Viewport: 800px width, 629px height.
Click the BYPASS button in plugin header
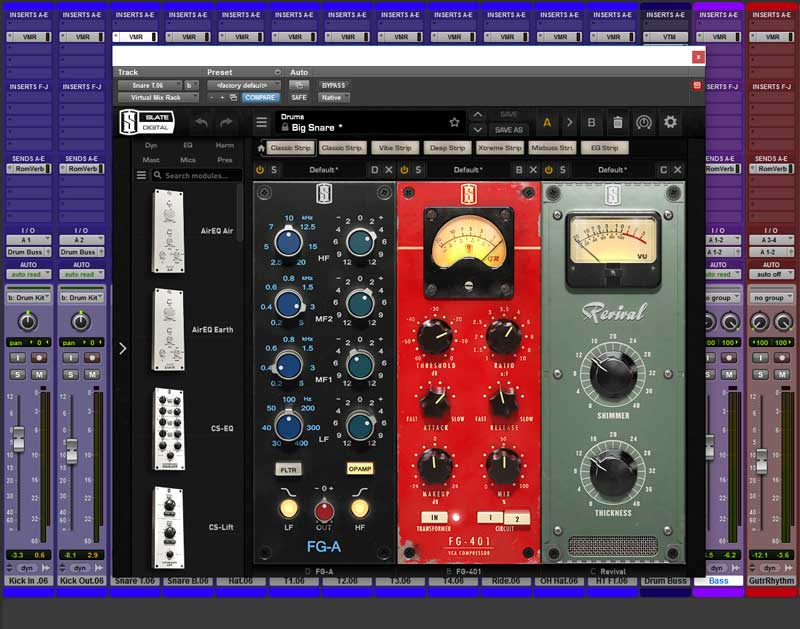pyautogui.click(x=333, y=85)
